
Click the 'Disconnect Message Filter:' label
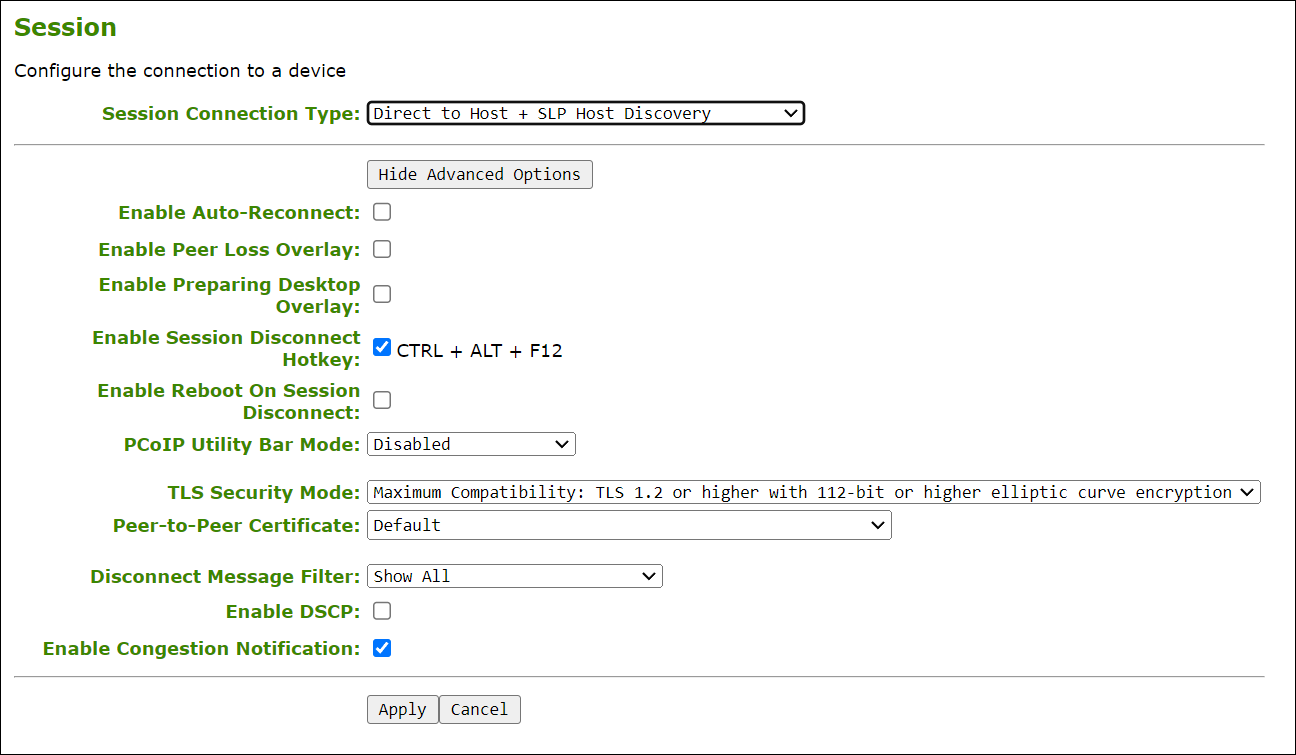[225, 576]
